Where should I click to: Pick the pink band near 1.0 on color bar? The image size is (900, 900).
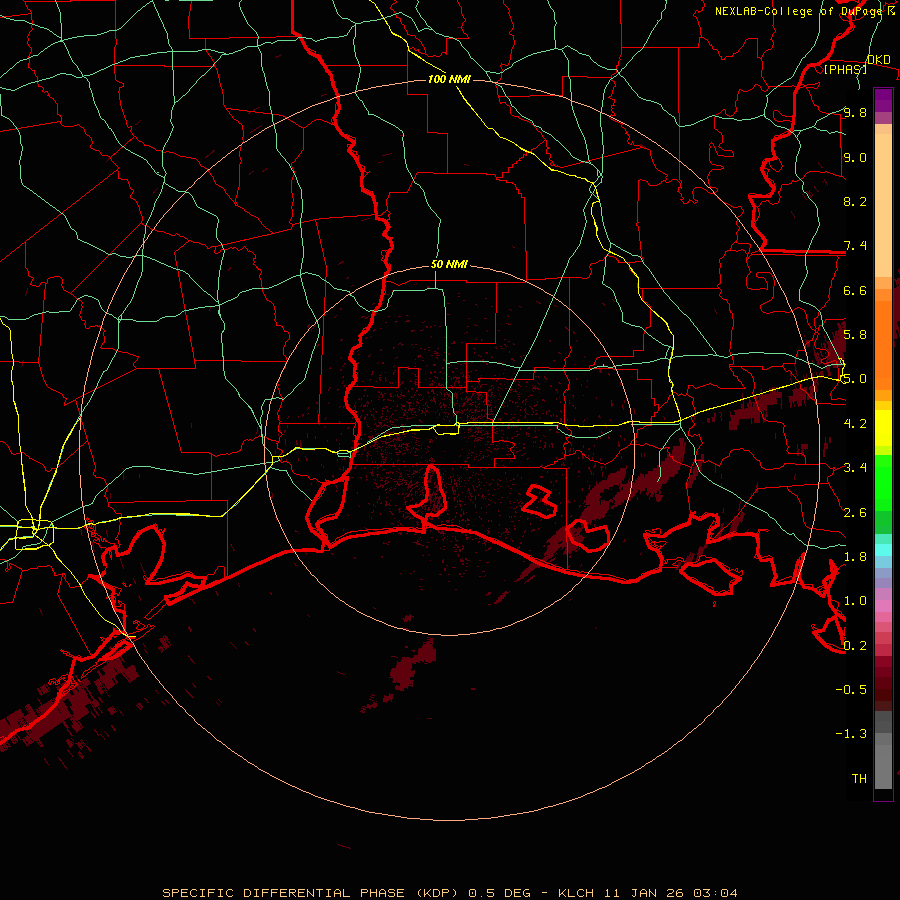[883, 606]
